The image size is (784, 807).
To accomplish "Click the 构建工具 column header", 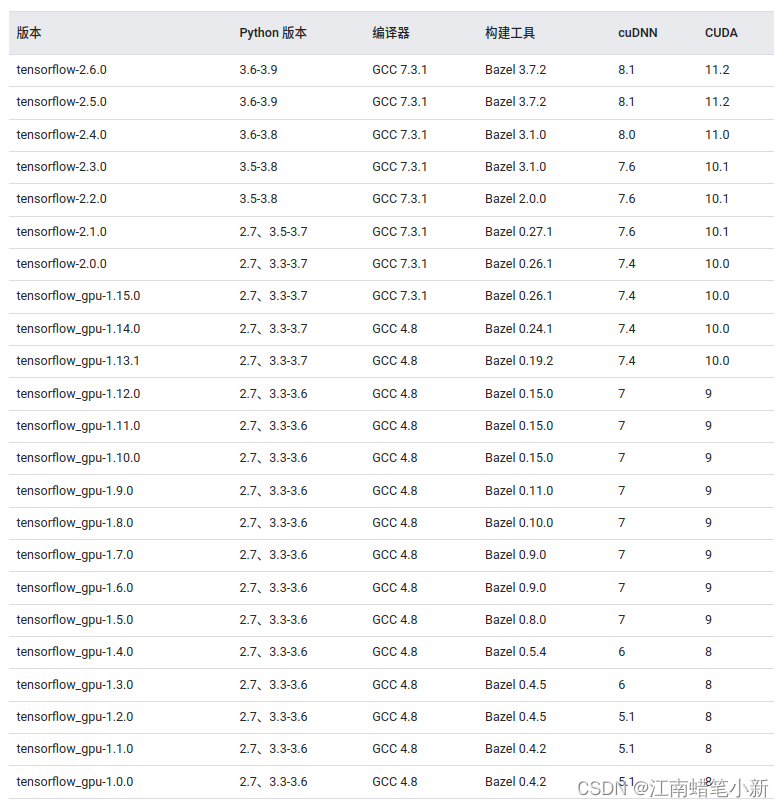I will 510,33.
